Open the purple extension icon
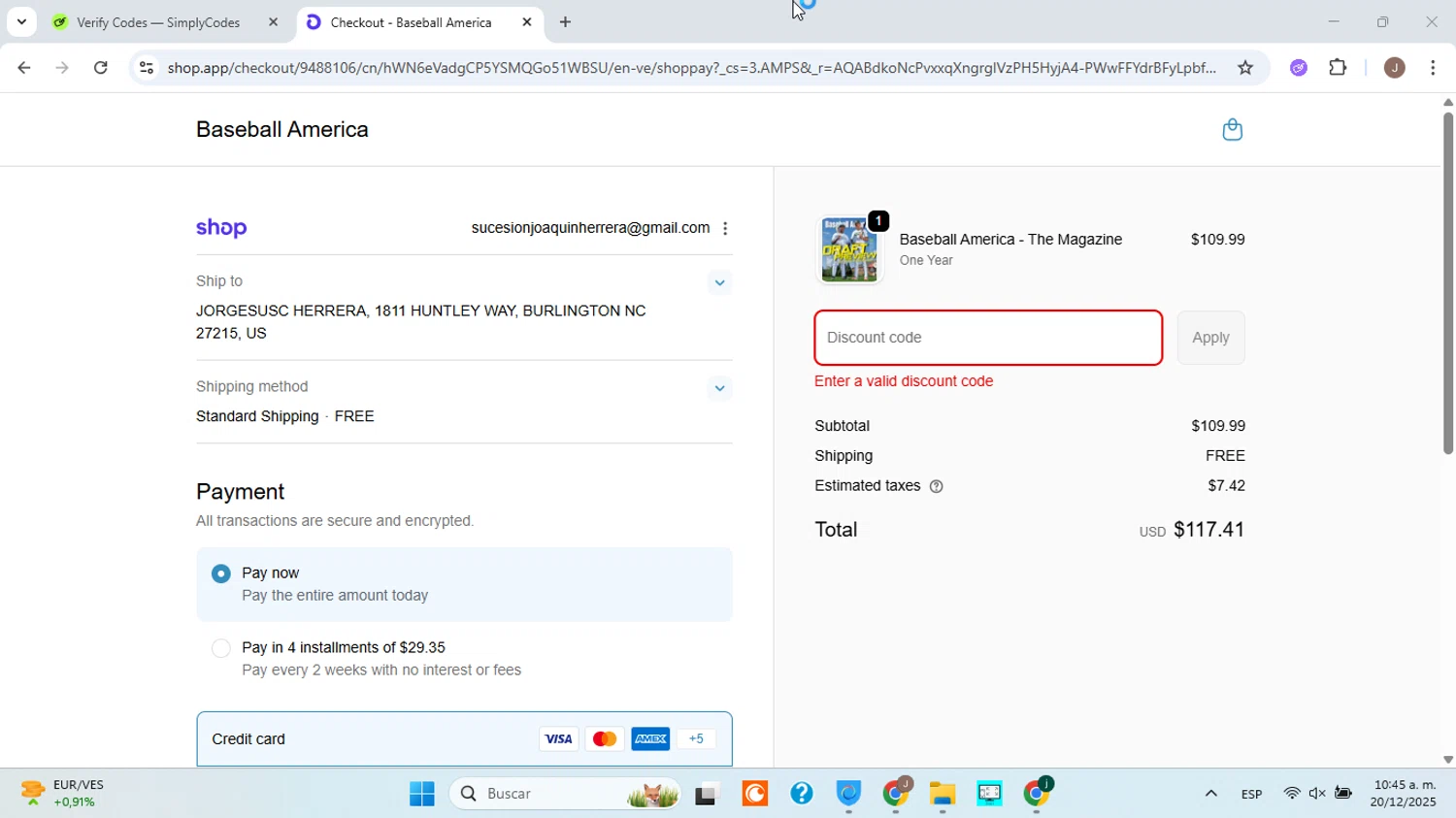 [x=1299, y=68]
